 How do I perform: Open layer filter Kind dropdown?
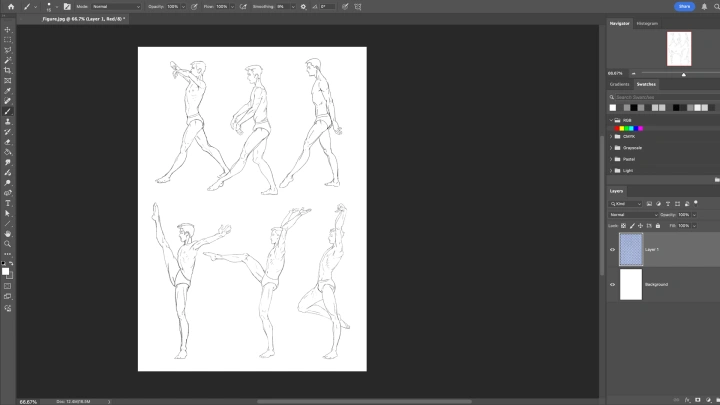625,204
